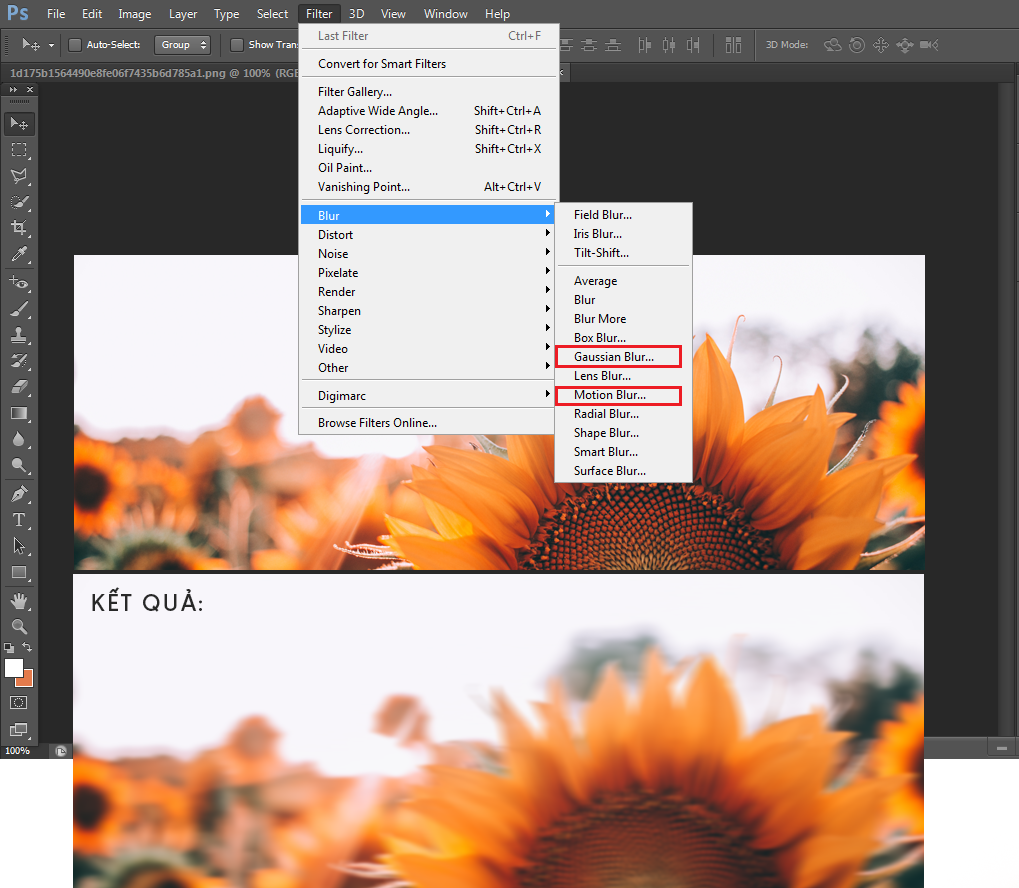Toggle the Show Transform Controls checkbox
This screenshot has width=1019, height=888.
coord(237,45)
